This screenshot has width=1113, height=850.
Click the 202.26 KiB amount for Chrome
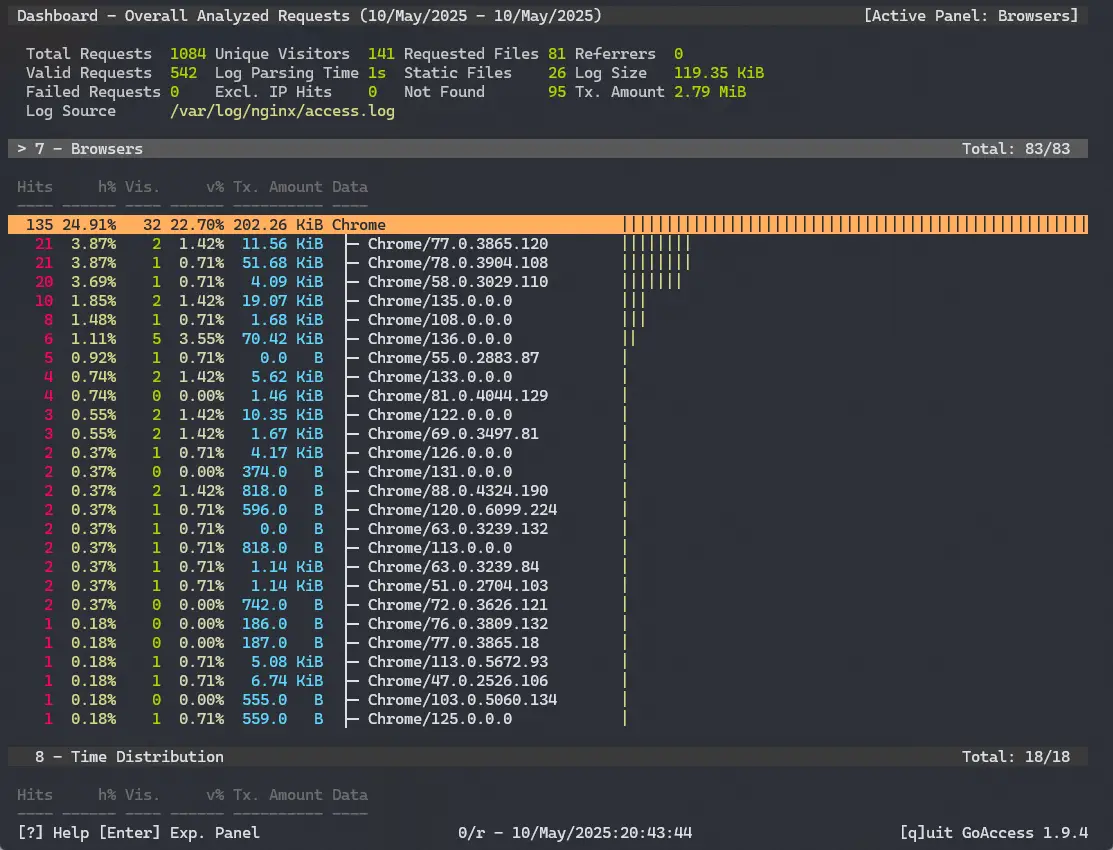(278, 224)
